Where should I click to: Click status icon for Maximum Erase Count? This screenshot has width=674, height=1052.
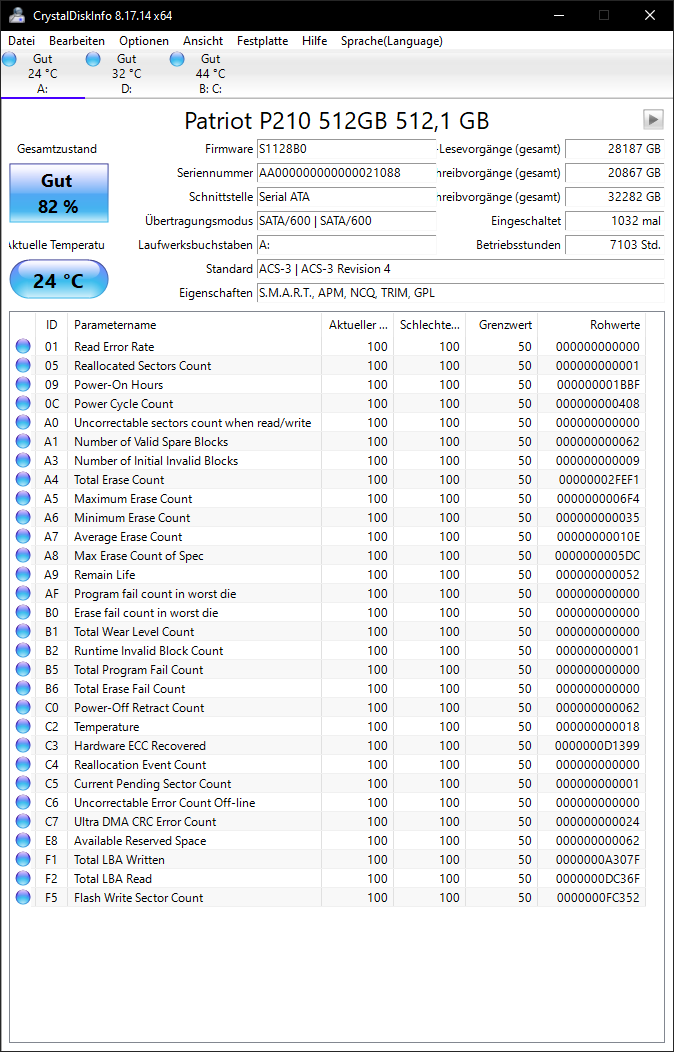23,498
